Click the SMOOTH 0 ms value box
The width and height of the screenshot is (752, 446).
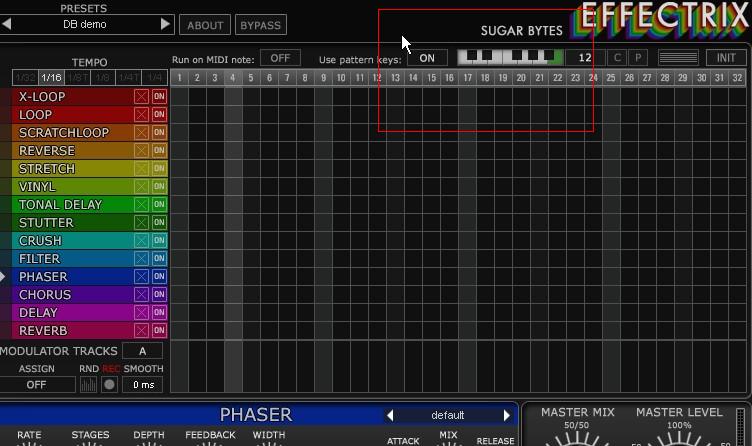pos(142,385)
